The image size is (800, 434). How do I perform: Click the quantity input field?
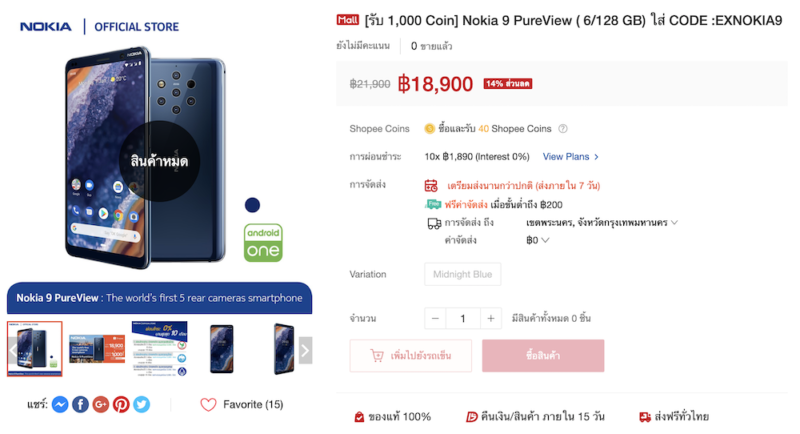click(x=463, y=318)
